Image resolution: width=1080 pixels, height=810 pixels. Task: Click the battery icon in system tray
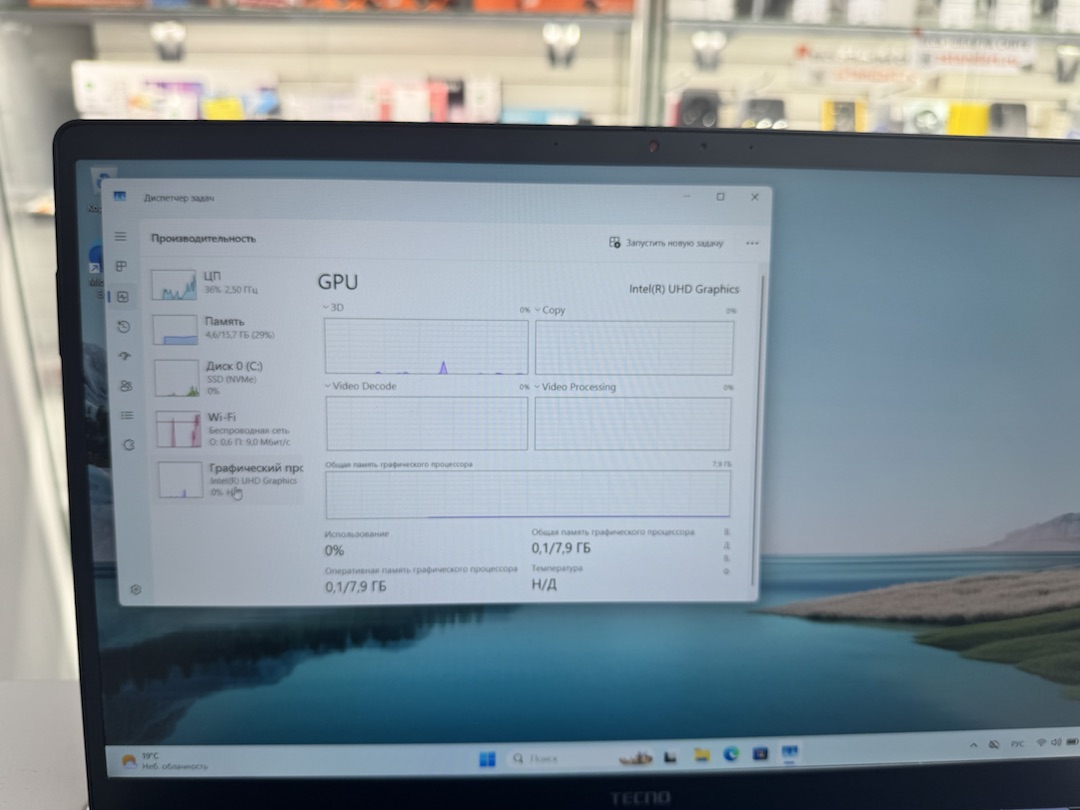1072,742
